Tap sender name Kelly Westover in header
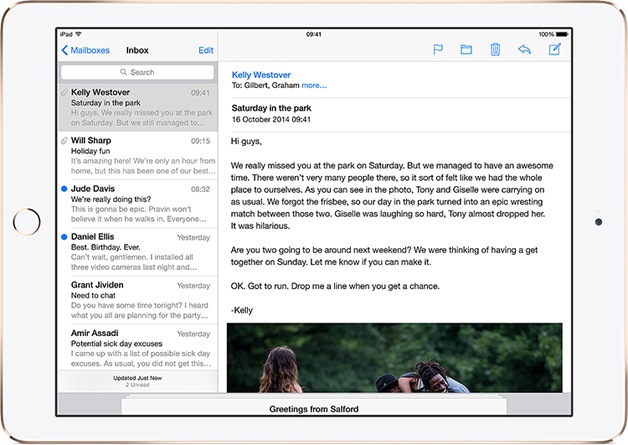Viewport: 628px width, 445px height. click(261, 75)
